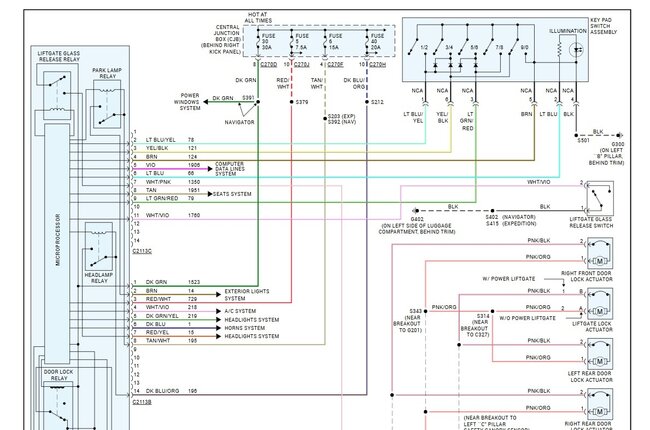The image size is (650, 430).
Task: Click the liftgate glass release switch symbol
Action: pos(600,198)
